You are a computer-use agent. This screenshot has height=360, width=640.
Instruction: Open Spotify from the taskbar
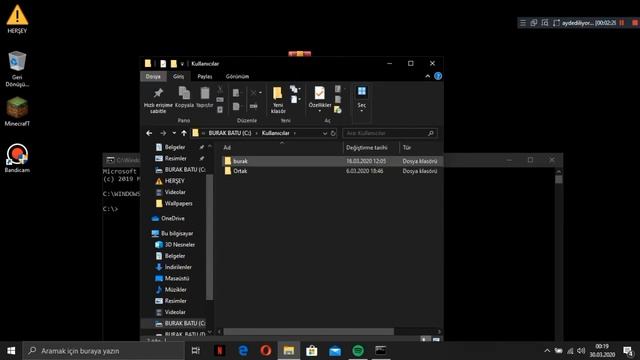click(358, 351)
